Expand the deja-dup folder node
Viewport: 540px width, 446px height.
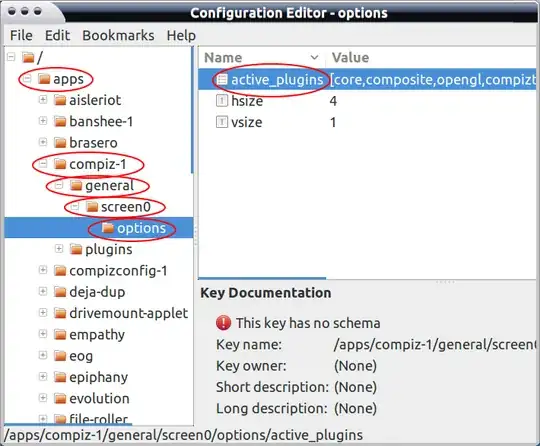point(43,292)
